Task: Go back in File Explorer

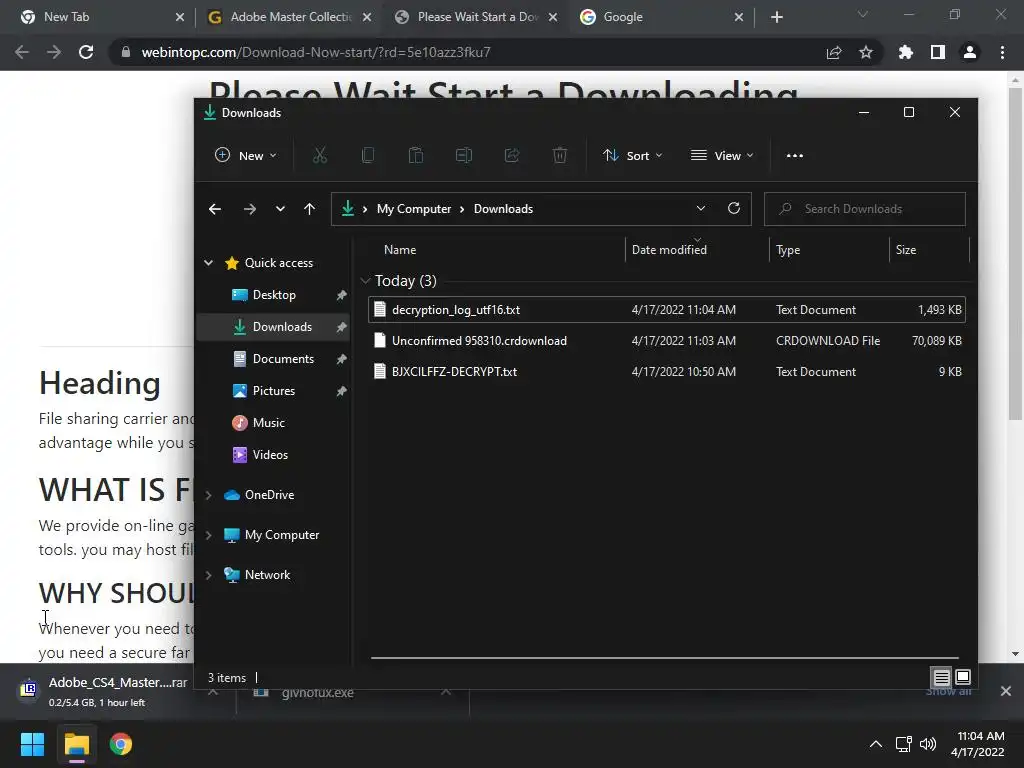Action: click(x=215, y=209)
